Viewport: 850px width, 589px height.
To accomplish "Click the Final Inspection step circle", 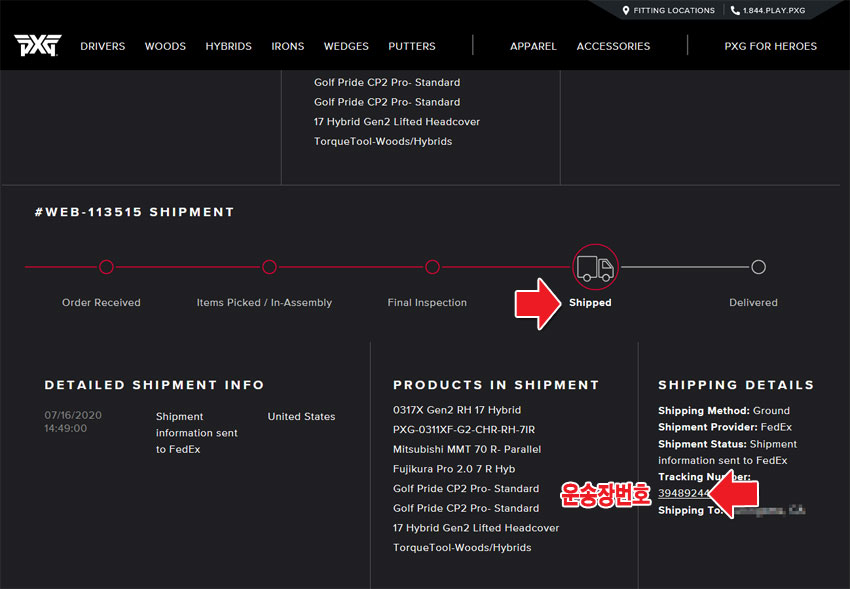I will [x=433, y=267].
